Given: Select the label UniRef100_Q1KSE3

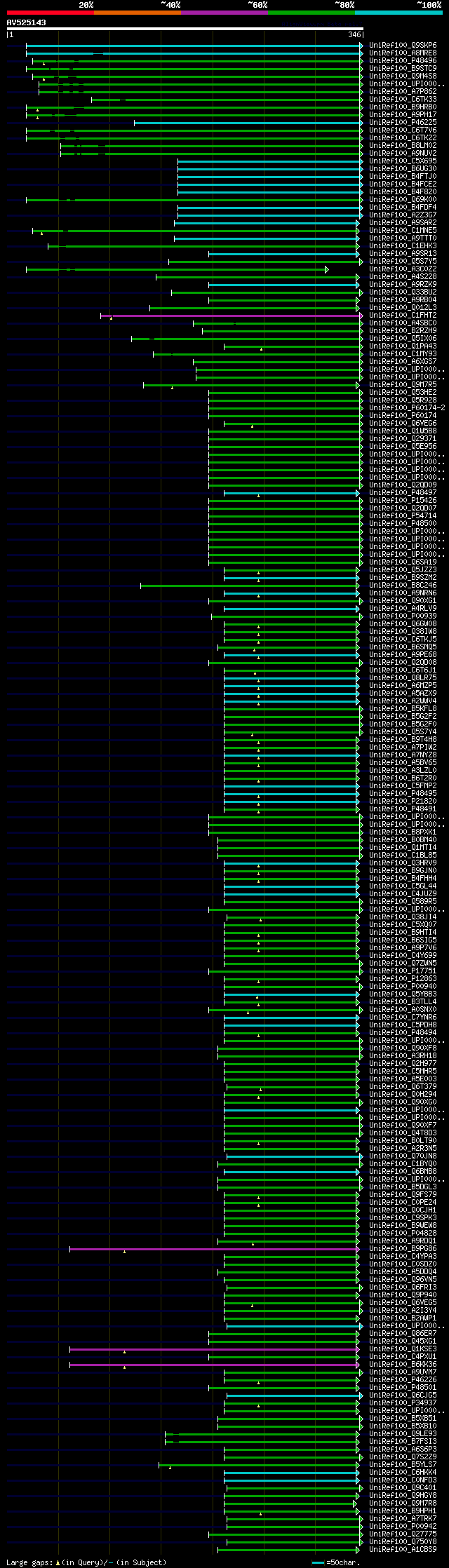Looking at the screenshot, I should coord(403,1349).
